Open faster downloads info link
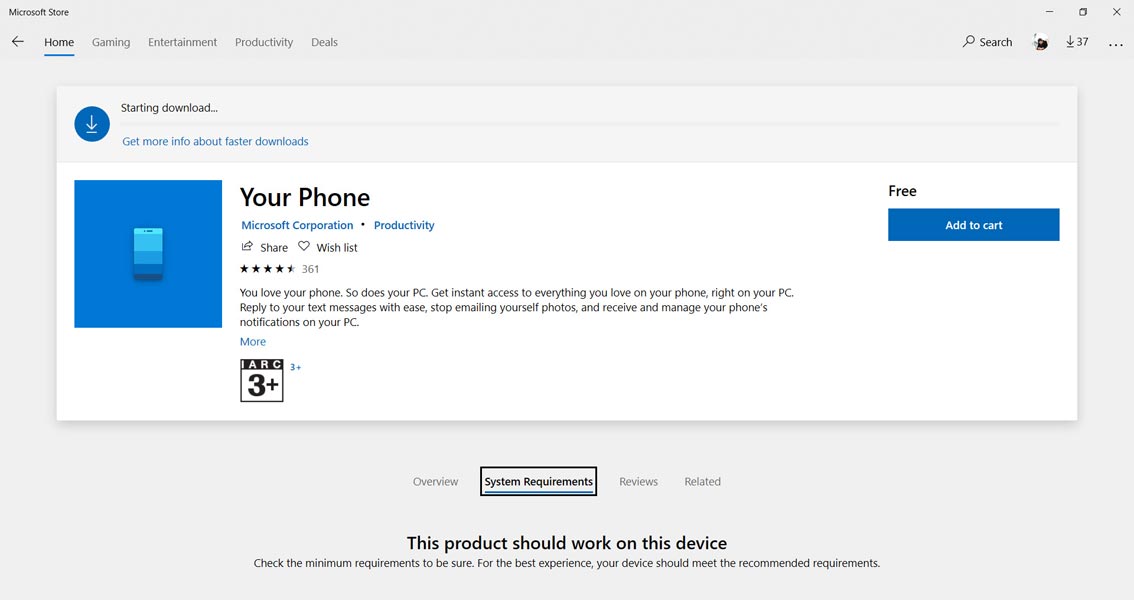 (x=215, y=142)
